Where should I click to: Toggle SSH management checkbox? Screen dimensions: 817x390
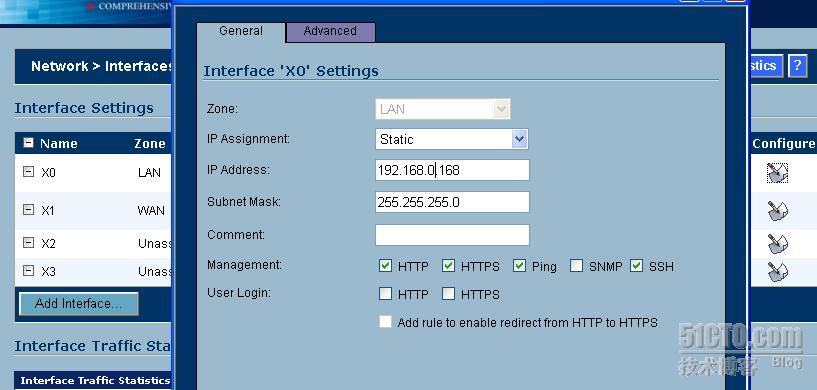[636, 266]
